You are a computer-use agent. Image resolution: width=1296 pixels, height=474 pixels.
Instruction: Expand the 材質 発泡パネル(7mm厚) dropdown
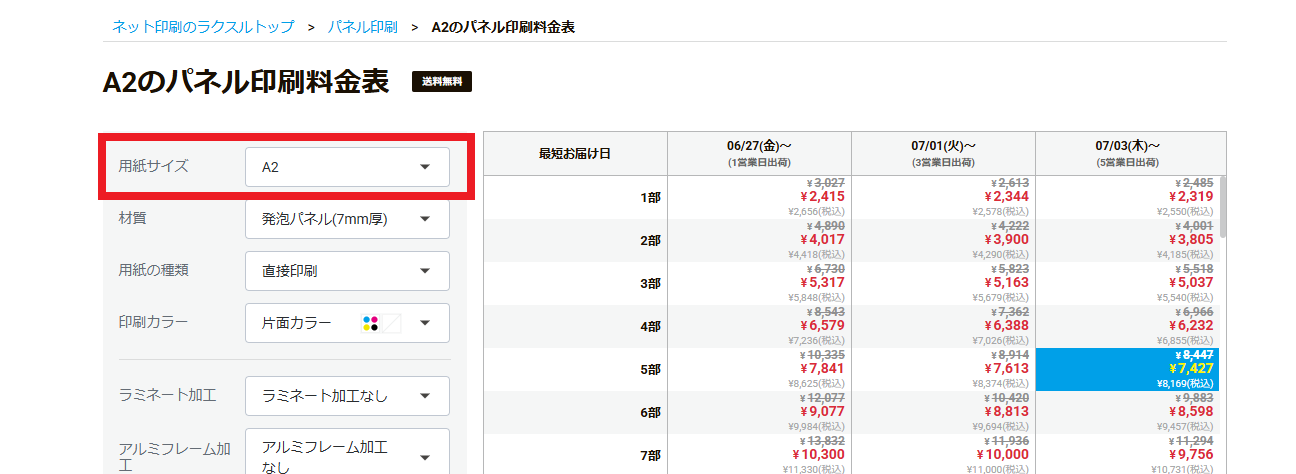tap(347, 219)
